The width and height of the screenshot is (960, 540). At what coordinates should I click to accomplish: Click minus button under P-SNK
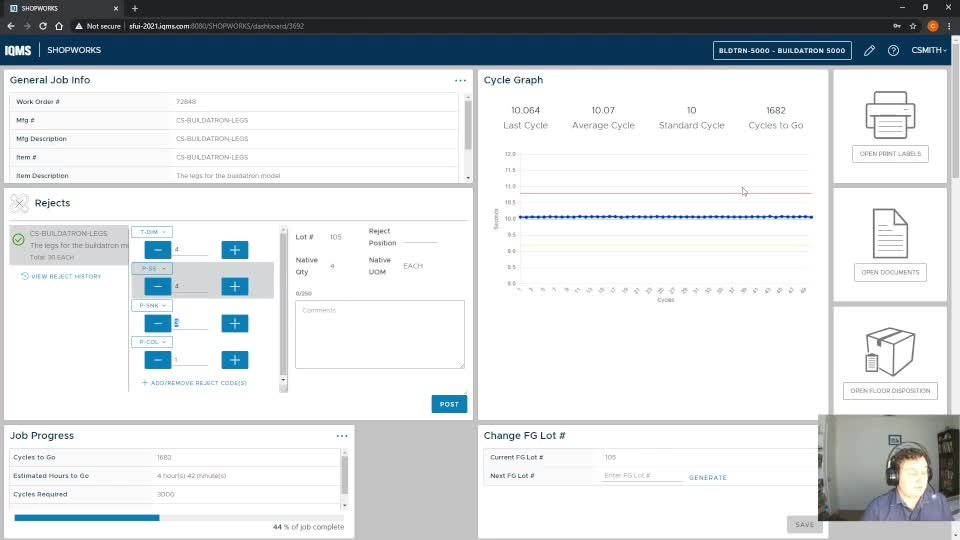(x=158, y=323)
